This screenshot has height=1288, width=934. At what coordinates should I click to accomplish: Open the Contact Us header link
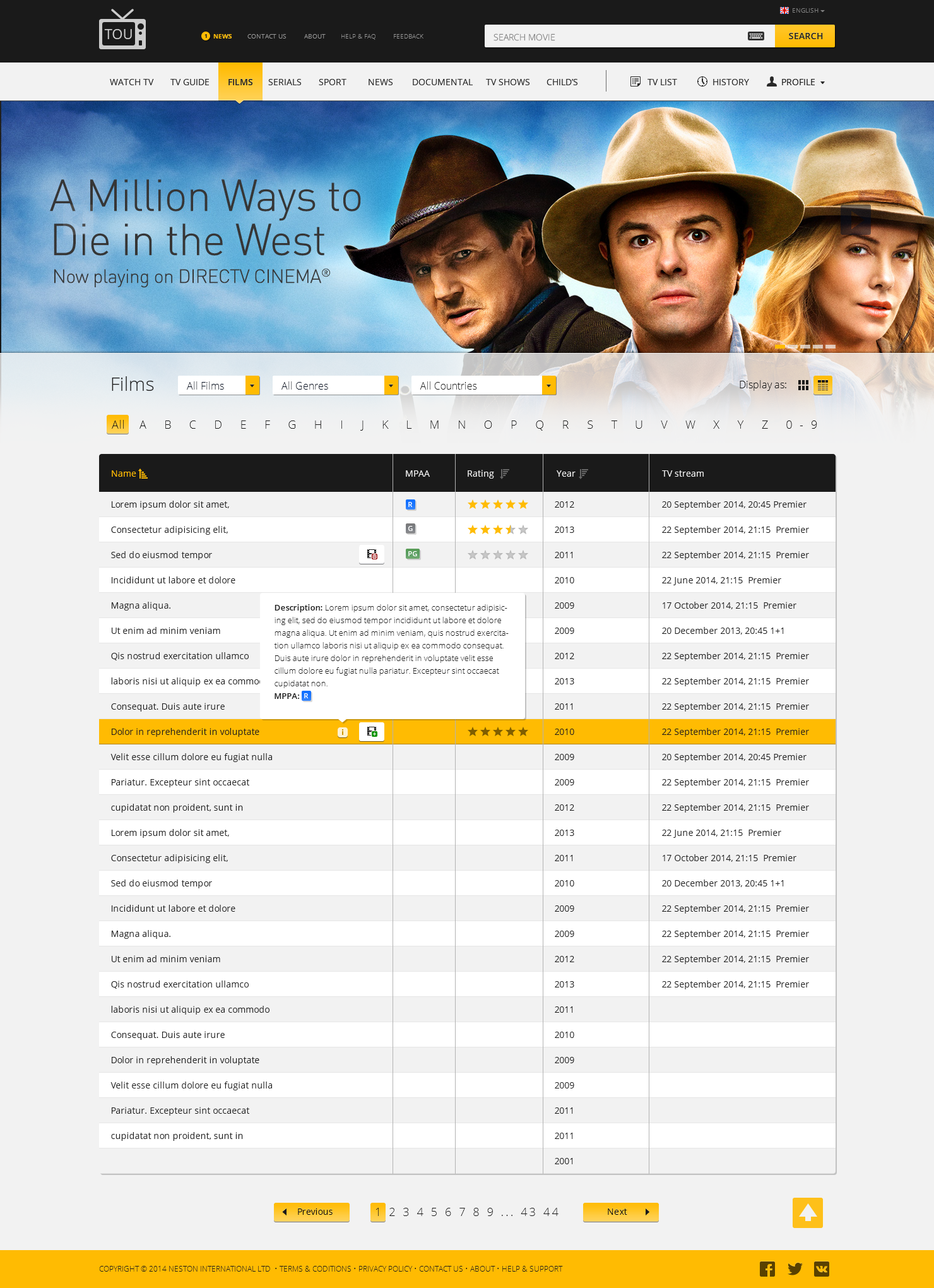[267, 36]
